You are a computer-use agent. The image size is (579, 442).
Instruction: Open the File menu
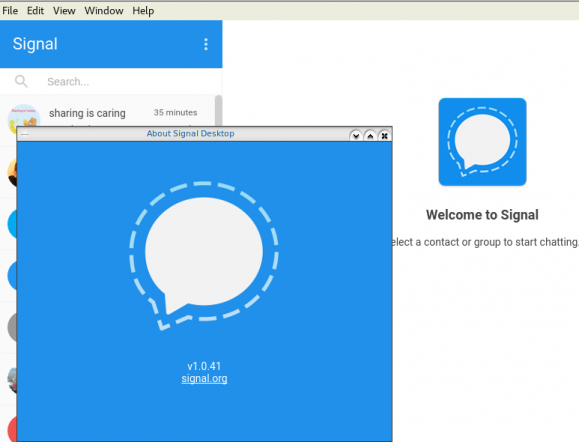[x=10, y=11]
